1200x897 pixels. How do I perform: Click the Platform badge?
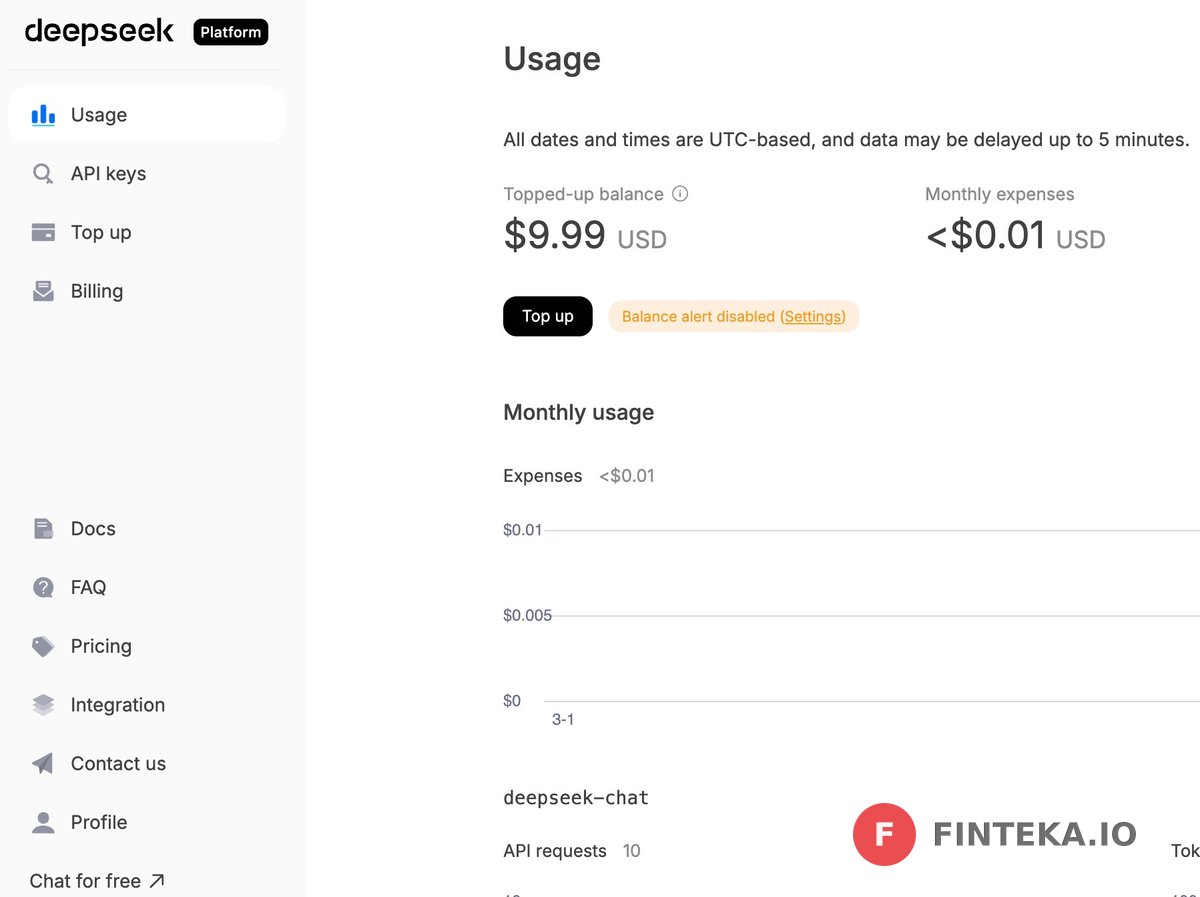pyautogui.click(x=231, y=32)
